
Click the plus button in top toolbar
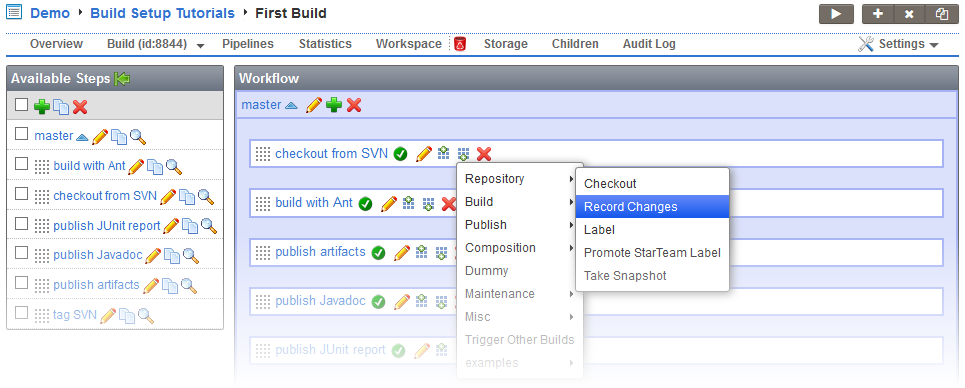coord(878,14)
